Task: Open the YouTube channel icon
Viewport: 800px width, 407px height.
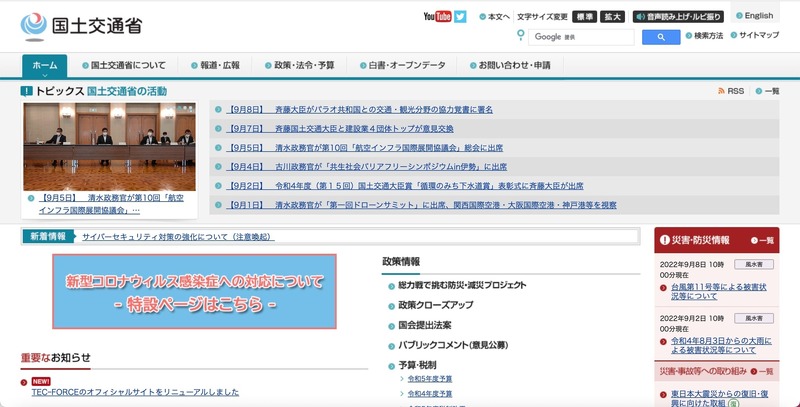Action: [x=437, y=16]
